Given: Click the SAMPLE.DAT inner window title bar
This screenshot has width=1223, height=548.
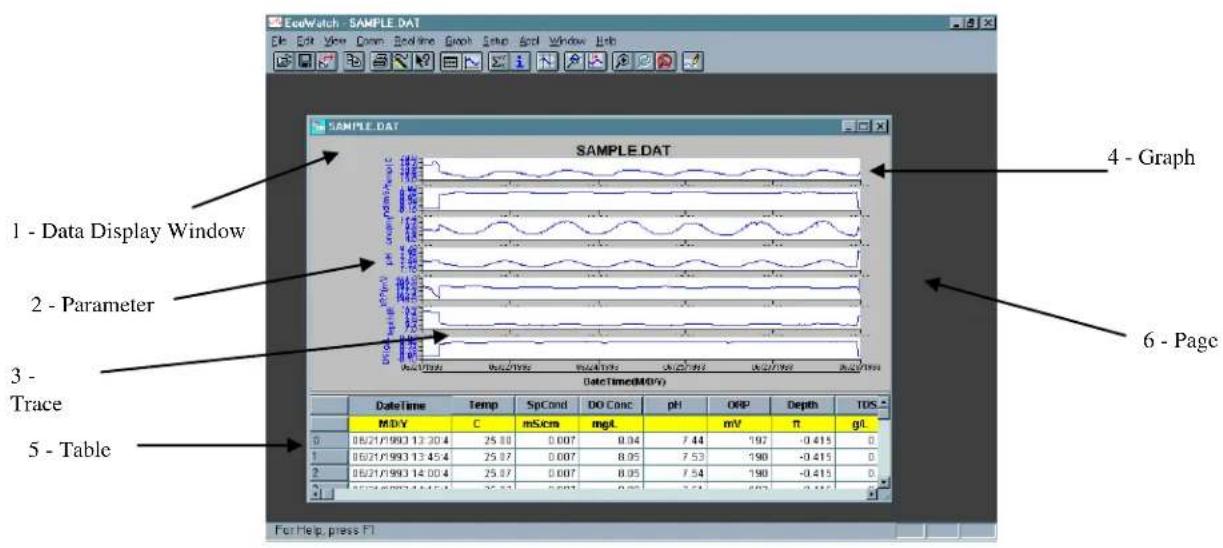Looking at the screenshot, I should (598, 127).
